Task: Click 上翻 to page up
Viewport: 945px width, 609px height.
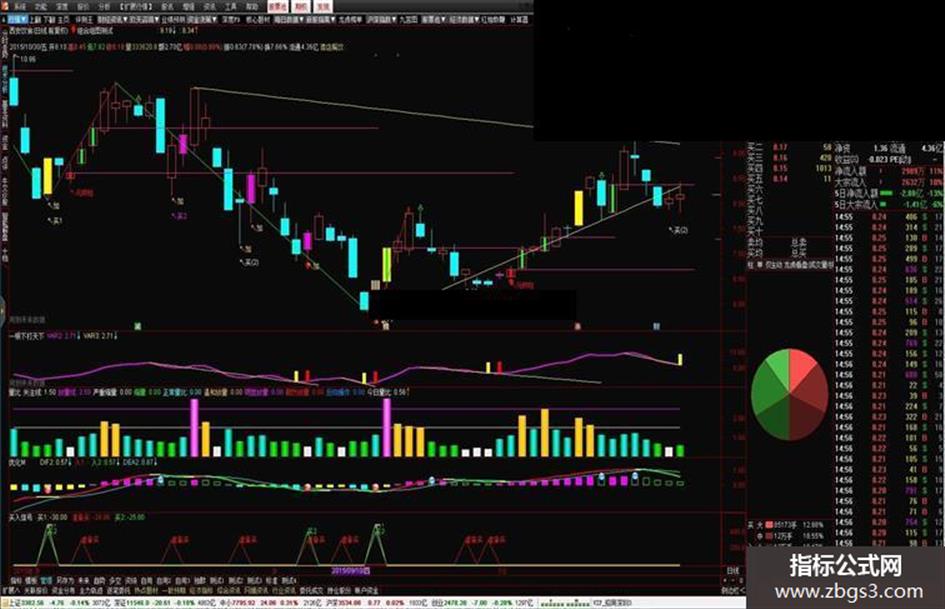Action: 36,19
